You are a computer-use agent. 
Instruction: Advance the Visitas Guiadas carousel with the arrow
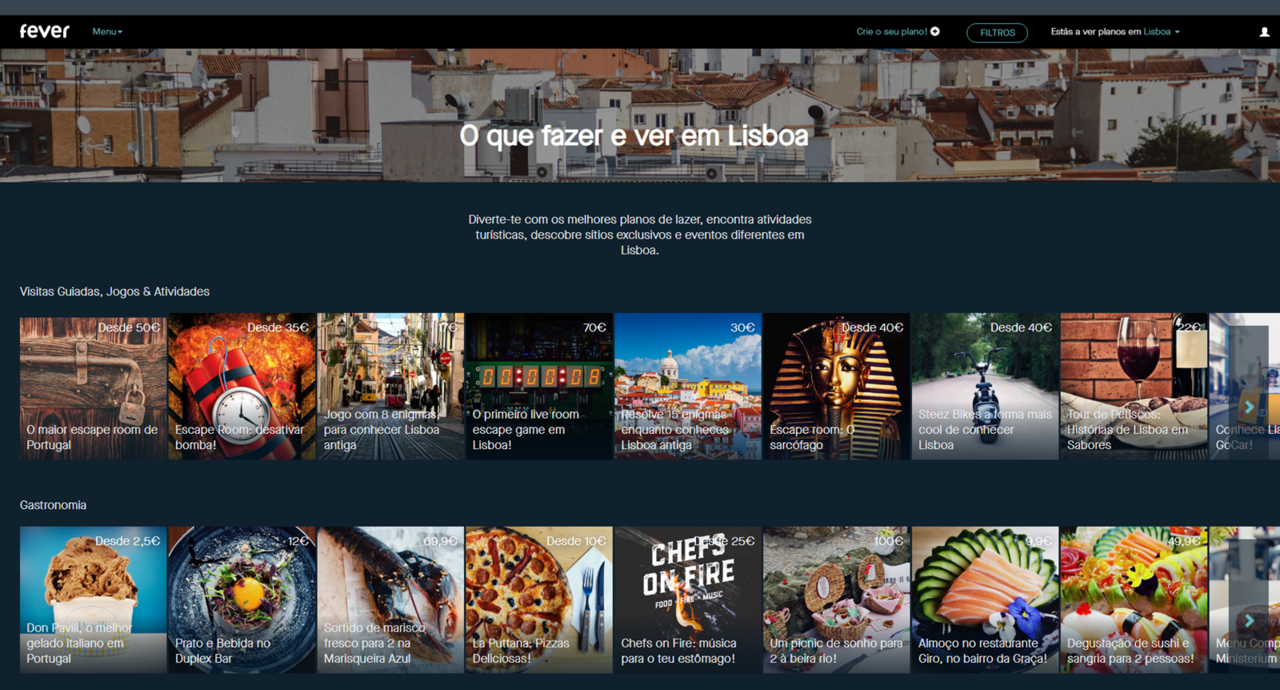pyautogui.click(x=1248, y=407)
